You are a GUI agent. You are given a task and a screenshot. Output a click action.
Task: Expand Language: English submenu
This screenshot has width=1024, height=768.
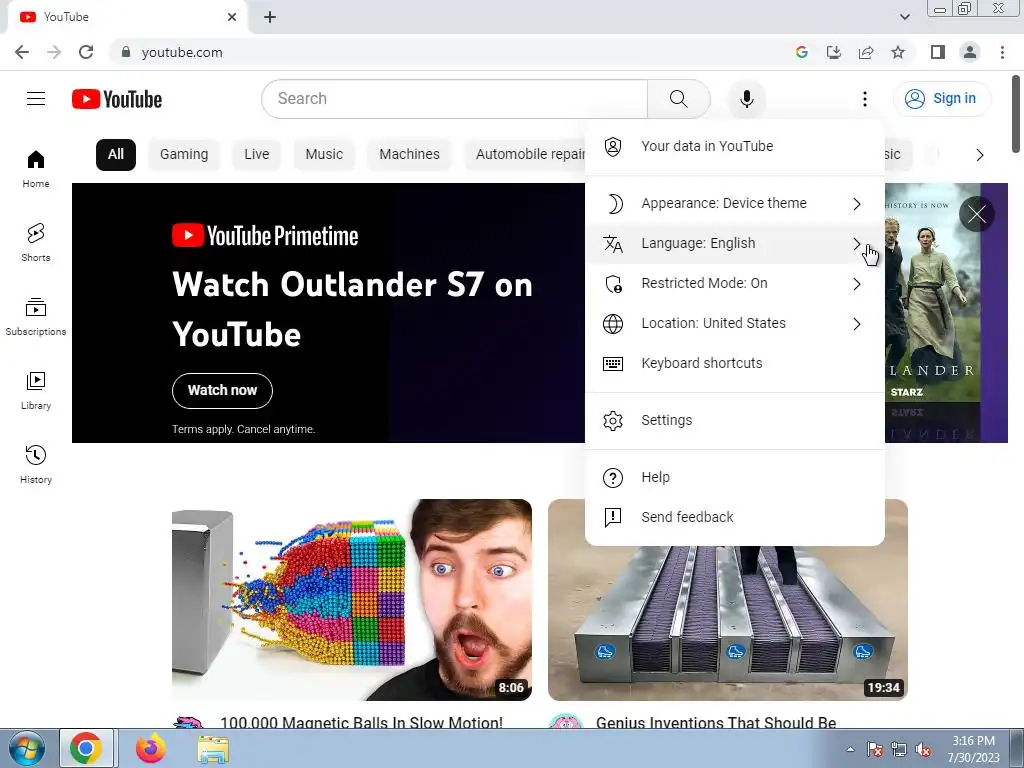tap(735, 244)
